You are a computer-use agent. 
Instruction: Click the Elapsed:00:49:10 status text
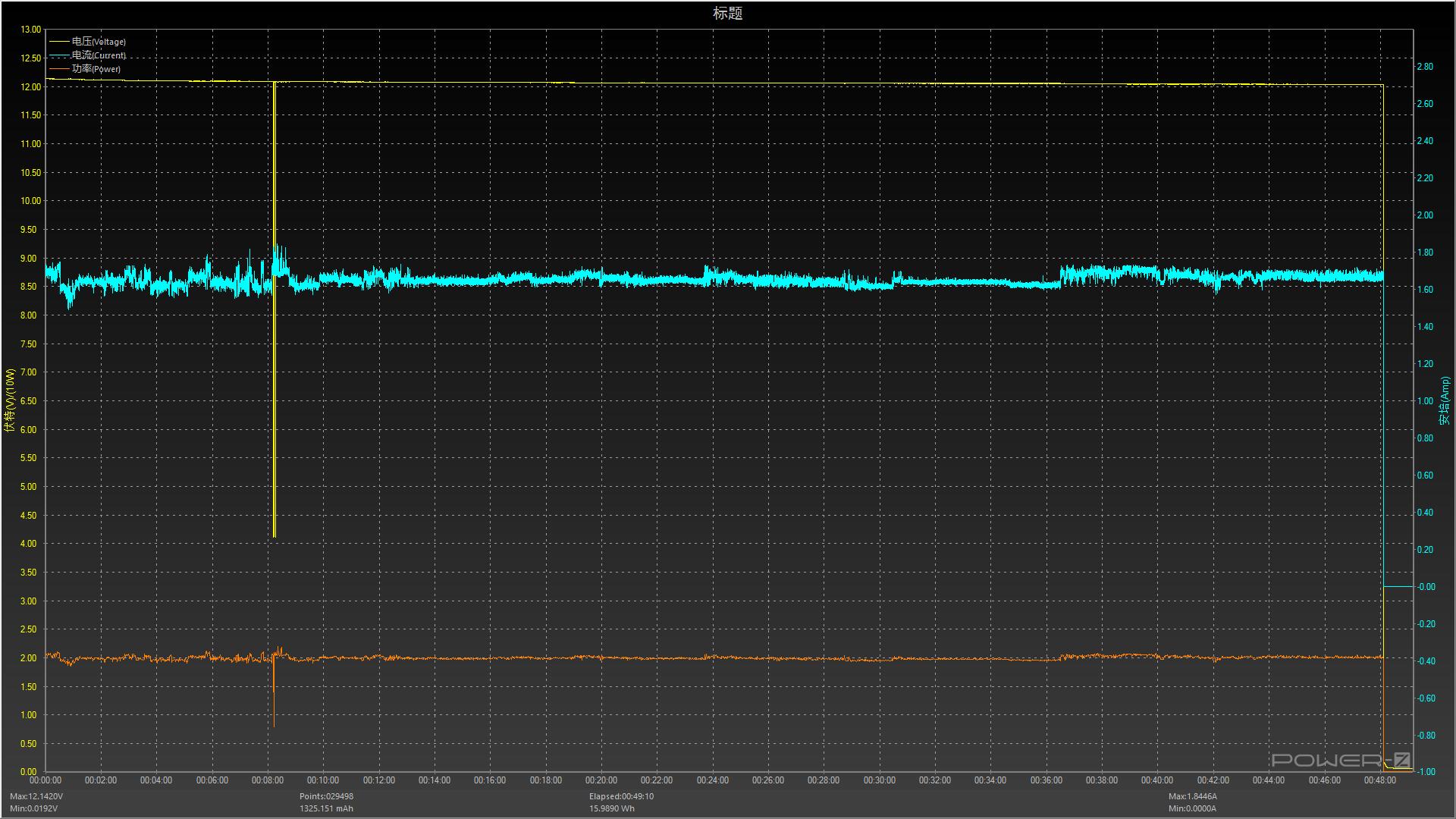pyautogui.click(x=621, y=796)
